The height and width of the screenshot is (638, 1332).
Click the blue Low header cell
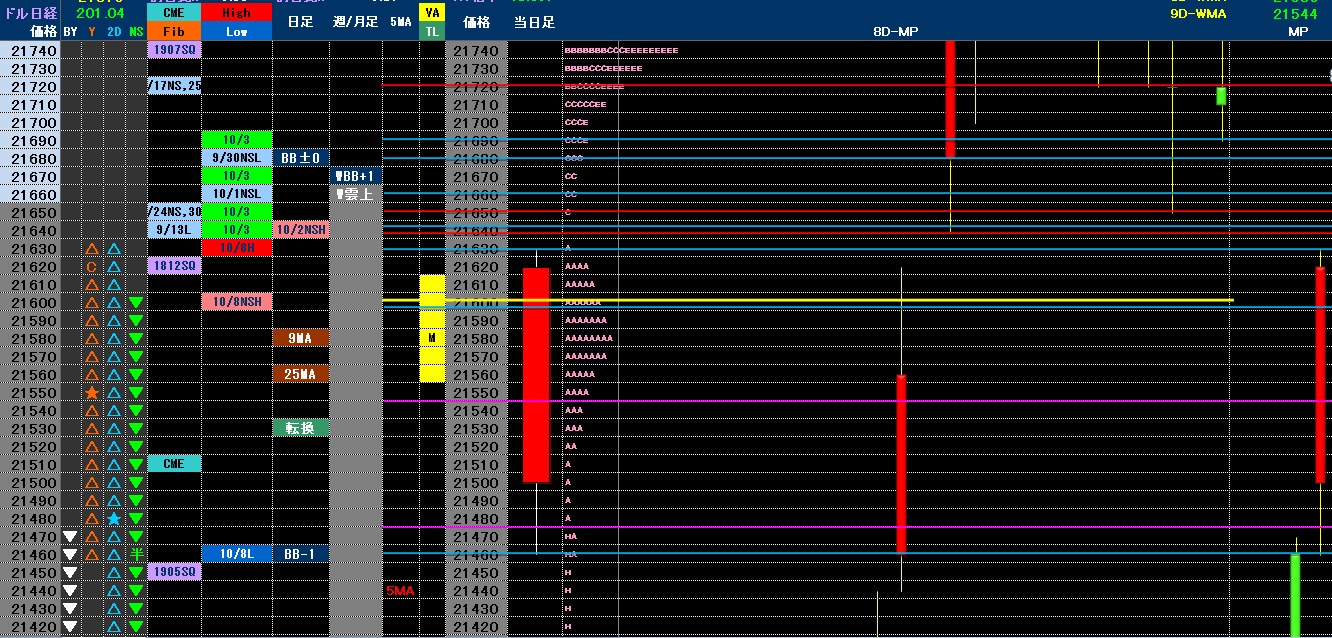[x=237, y=31]
